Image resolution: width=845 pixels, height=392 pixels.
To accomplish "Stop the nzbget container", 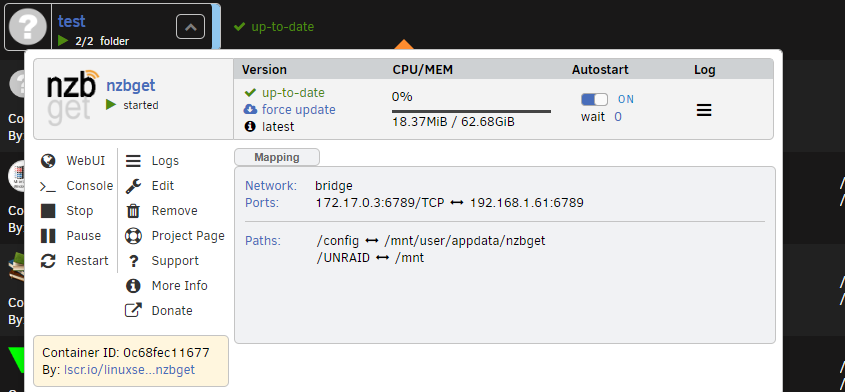I will coord(48,211).
